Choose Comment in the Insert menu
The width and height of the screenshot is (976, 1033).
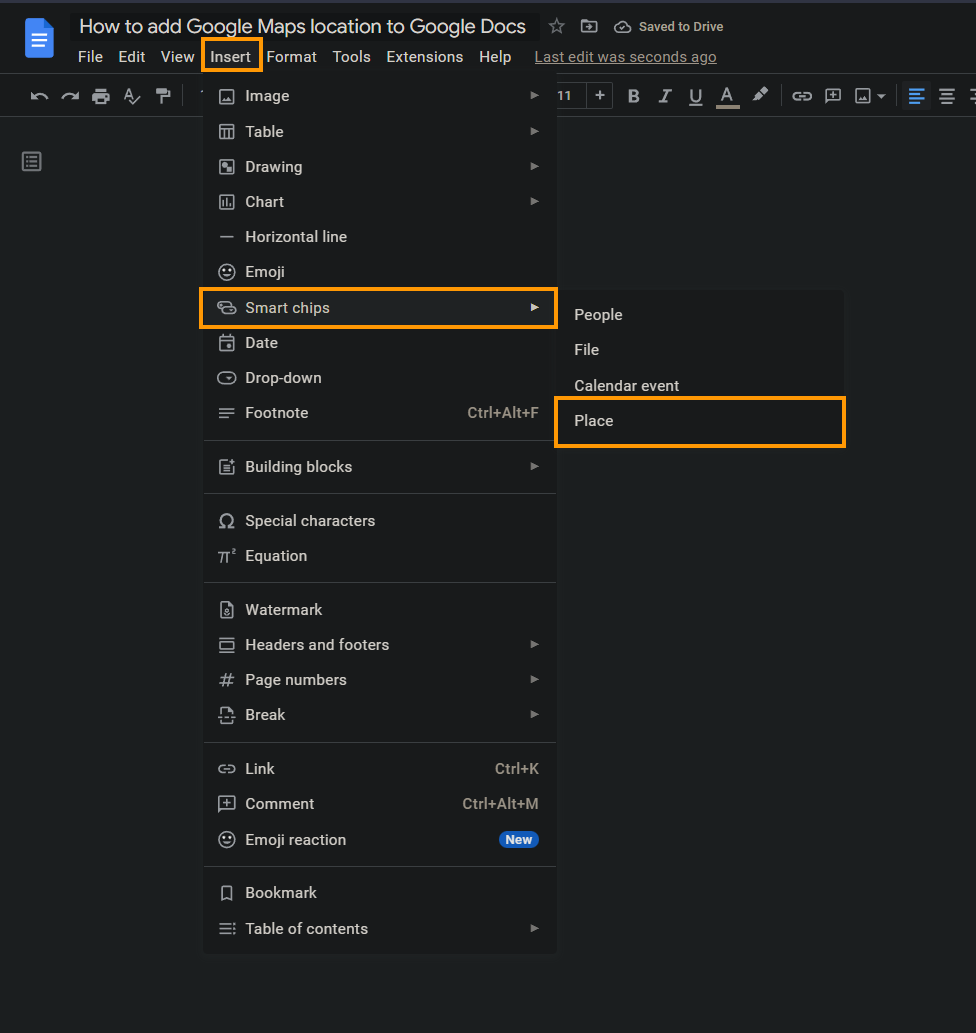(380, 804)
